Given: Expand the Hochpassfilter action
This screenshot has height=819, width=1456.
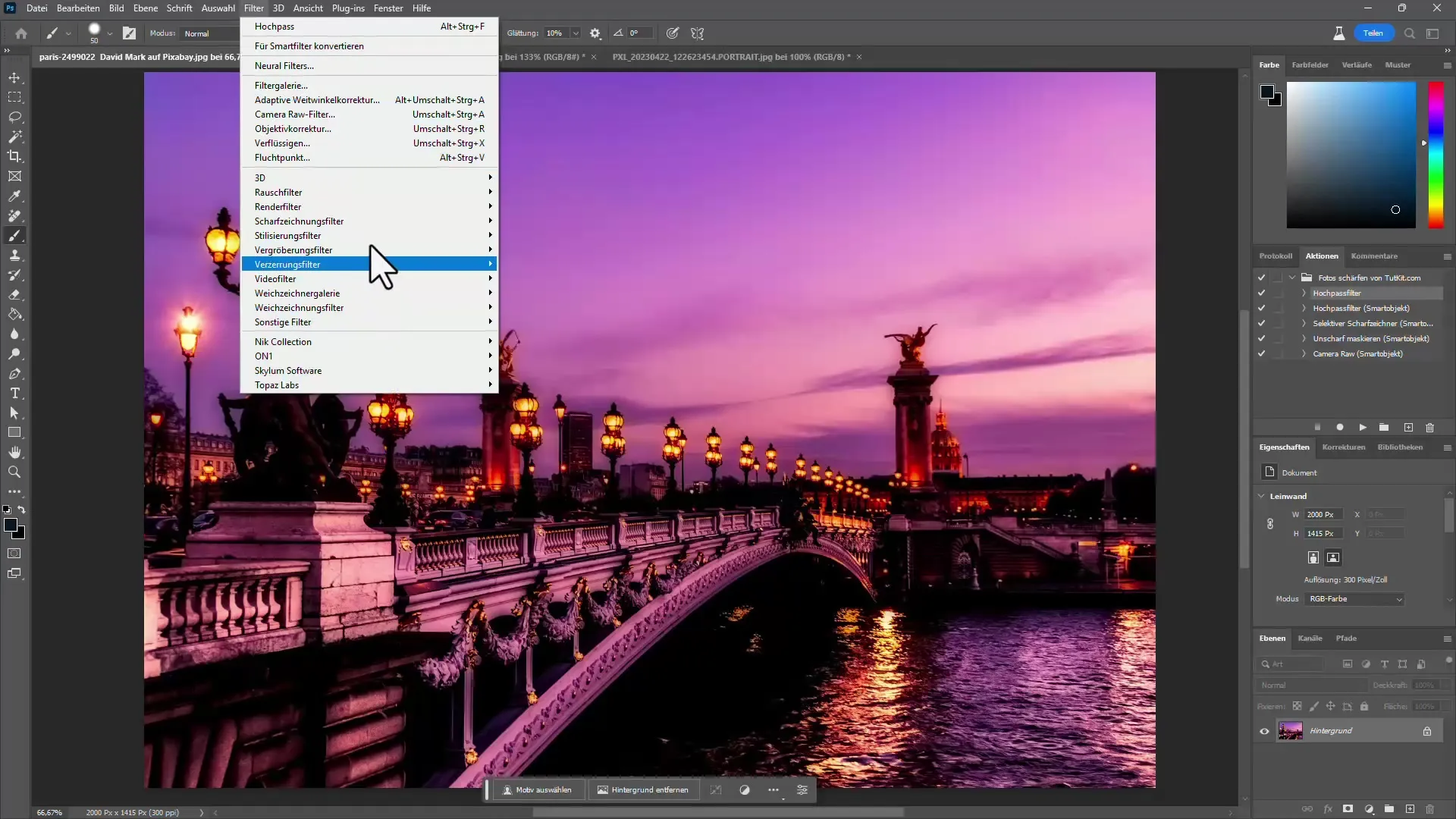Looking at the screenshot, I should (x=1304, y=293).
